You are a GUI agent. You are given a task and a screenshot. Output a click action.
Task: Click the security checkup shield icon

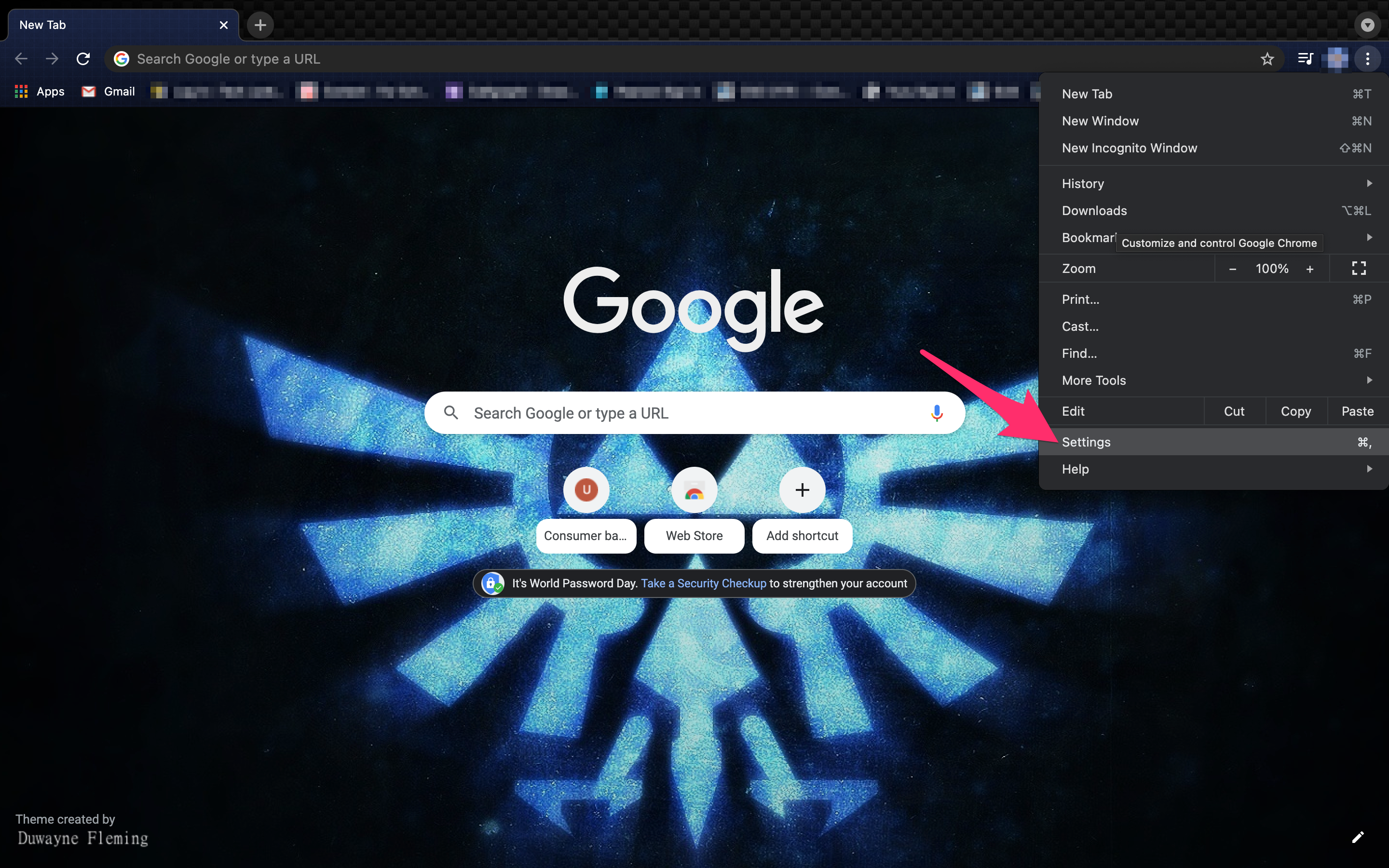pos(492,583)
